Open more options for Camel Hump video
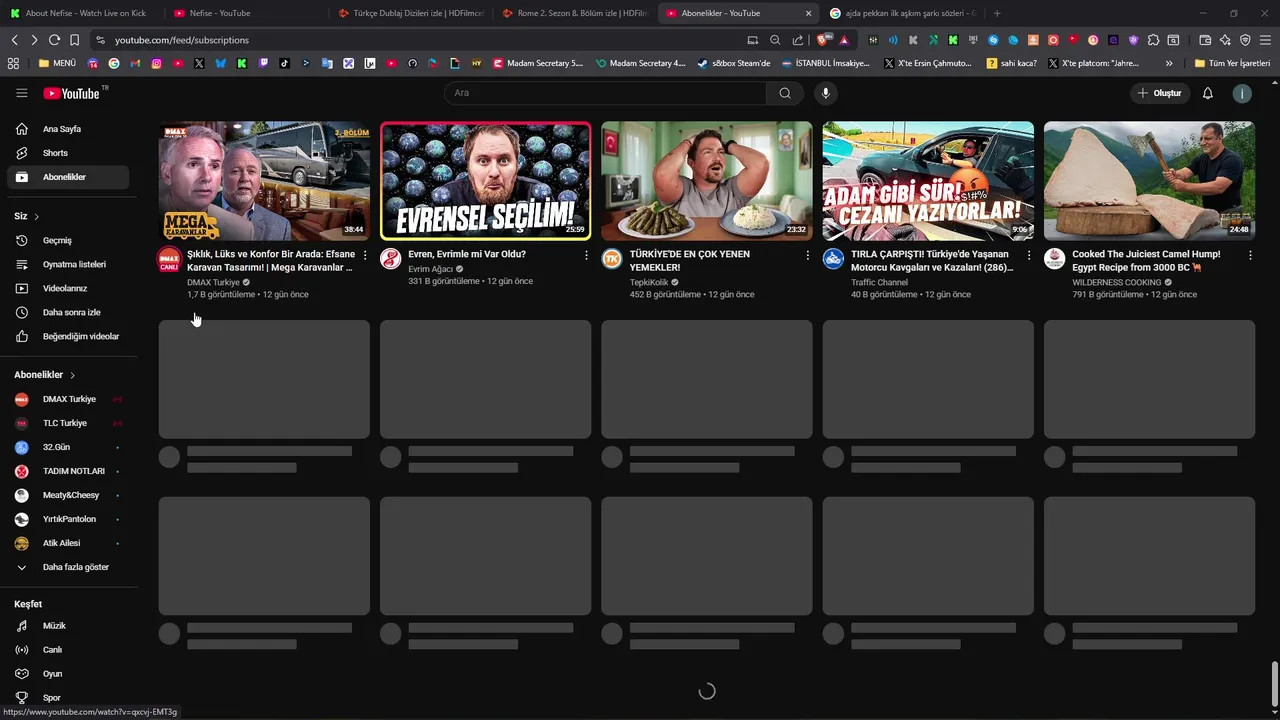Screen dimensions: 1280x720 (x=1250, y=255)
